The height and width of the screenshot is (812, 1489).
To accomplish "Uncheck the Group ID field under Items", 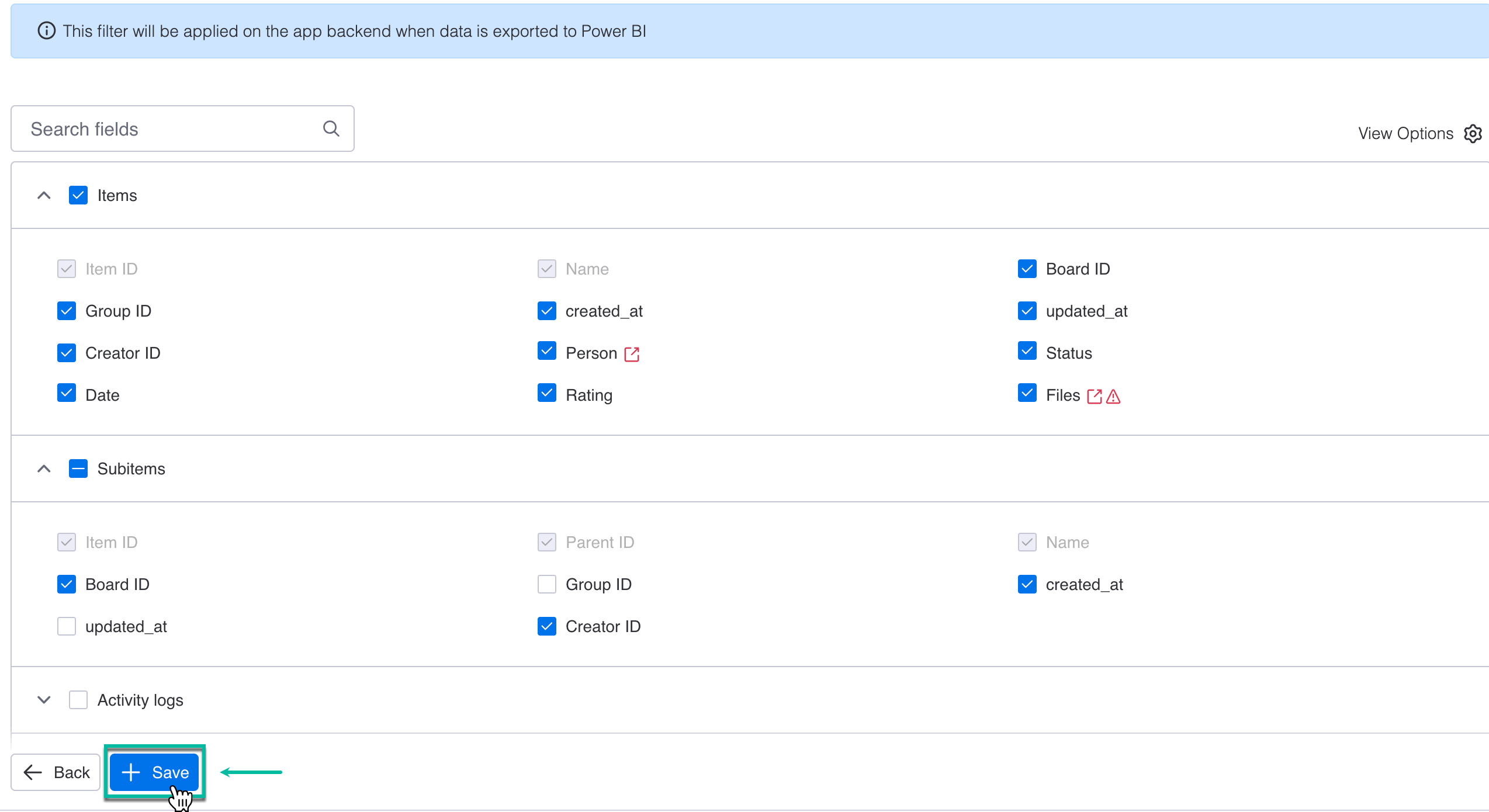I will click(66, 310).
